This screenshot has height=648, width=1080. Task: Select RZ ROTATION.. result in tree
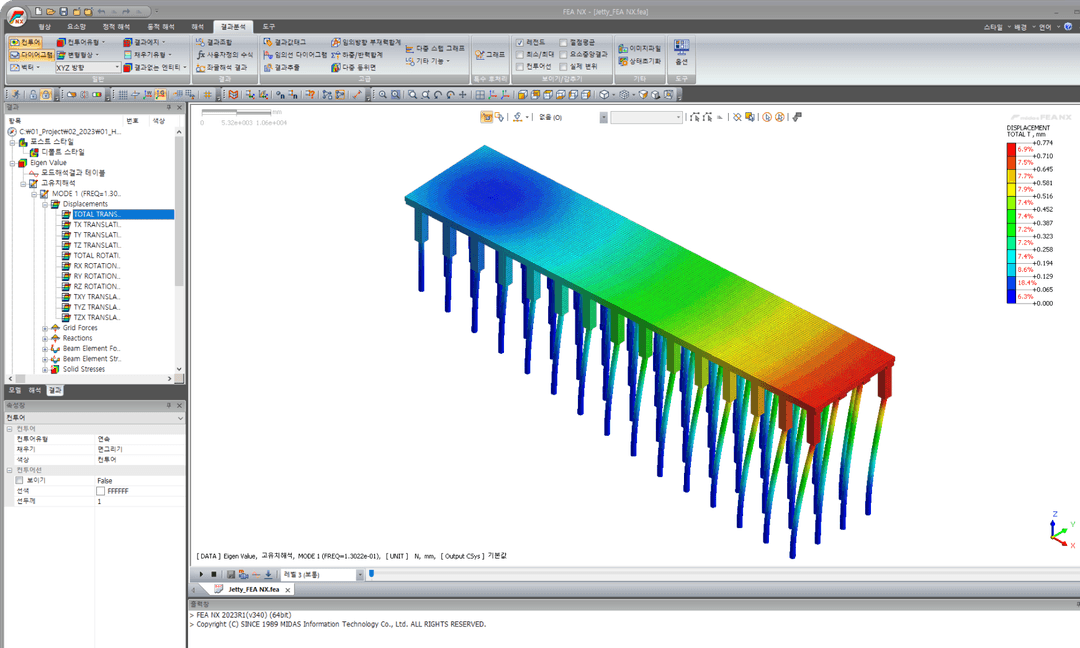point(96,286)
